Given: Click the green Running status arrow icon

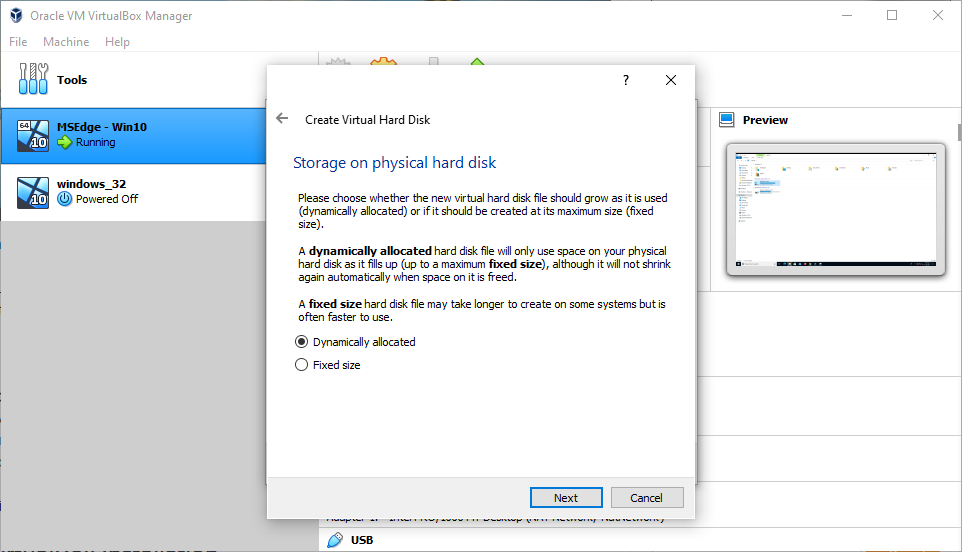Looking at the screenshot, I should (x=64, y=142).
